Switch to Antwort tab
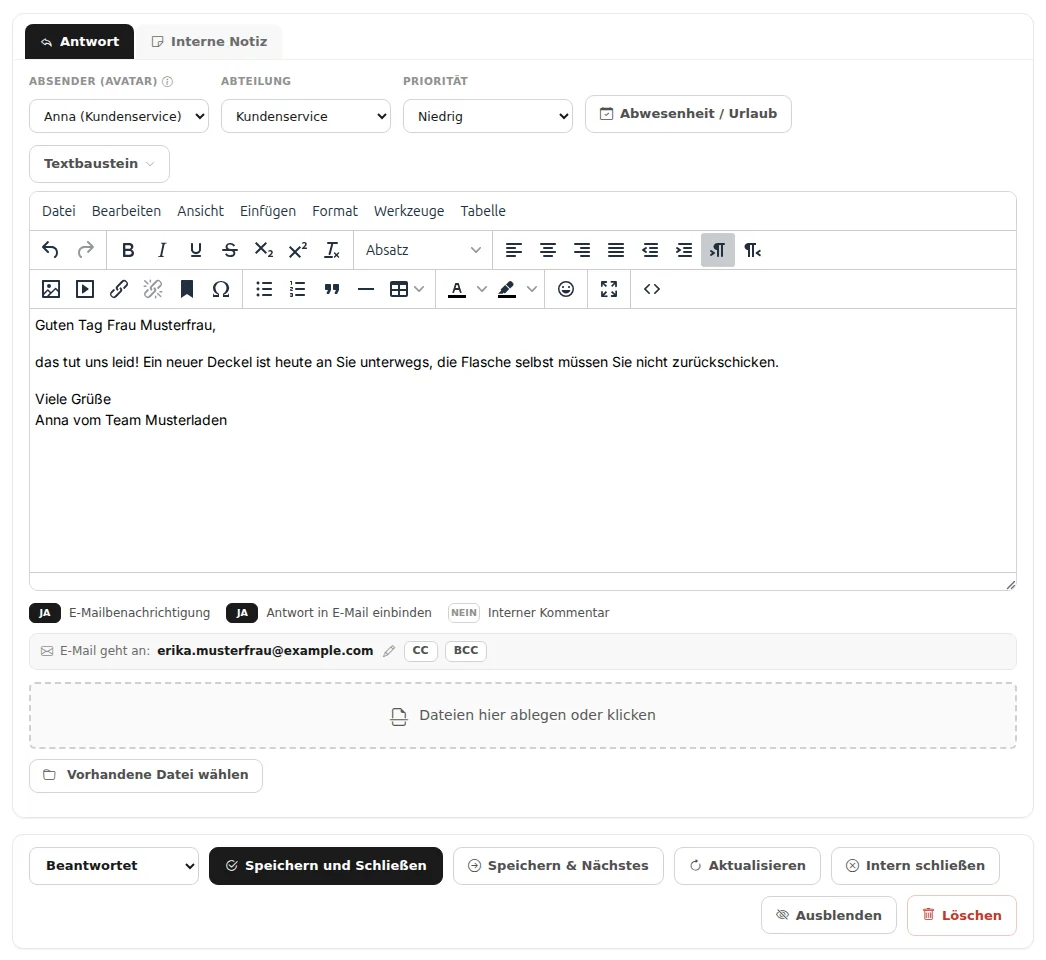This screenshot has width=1046, height=960. (79, 41)
